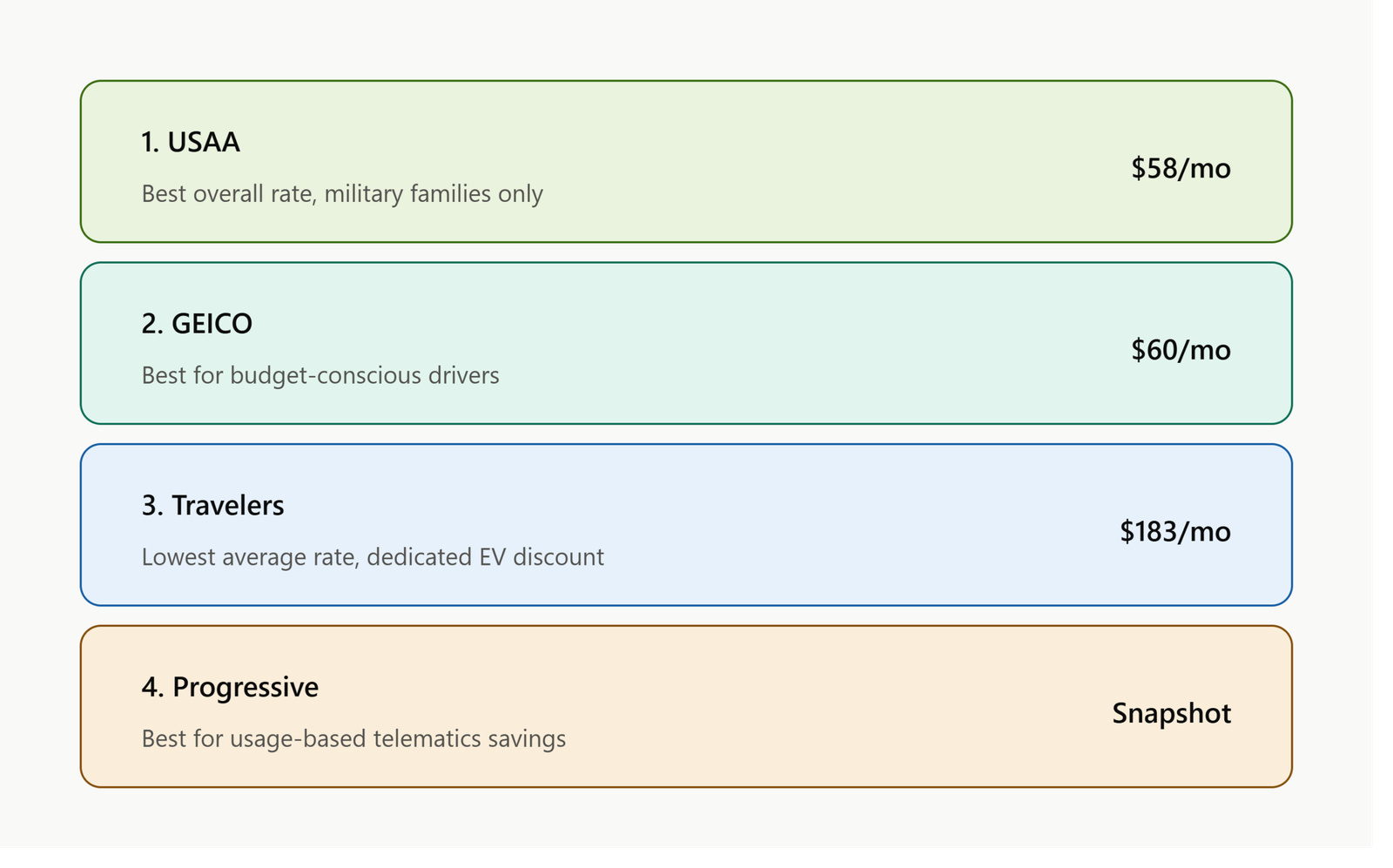Click the $58/mo price label
Screen dimensions: 1393x868
tap(1181, 168)
